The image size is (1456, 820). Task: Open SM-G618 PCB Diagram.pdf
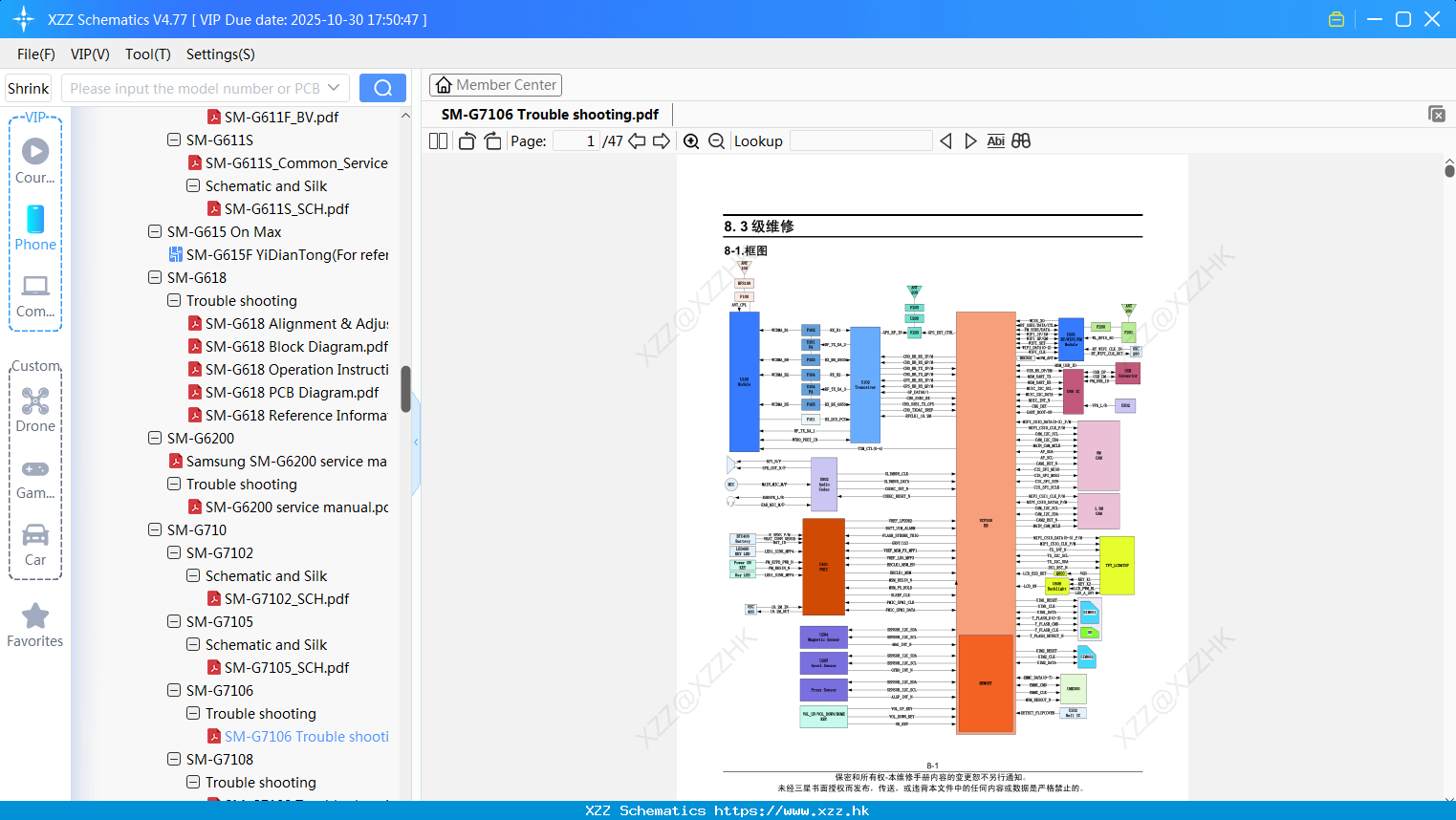pyautogui.click(x=283, y=393)
